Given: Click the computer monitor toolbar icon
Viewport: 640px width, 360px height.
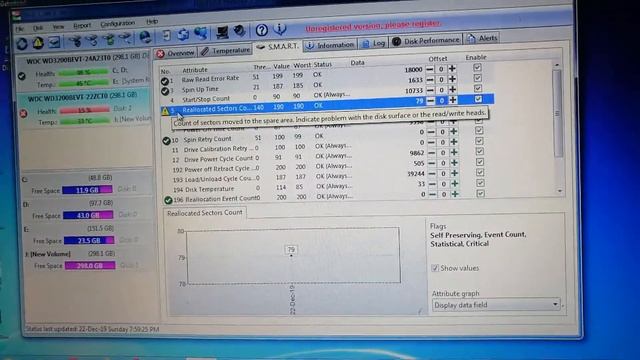Looking at the screenshot, I should (x=222, y=32).
